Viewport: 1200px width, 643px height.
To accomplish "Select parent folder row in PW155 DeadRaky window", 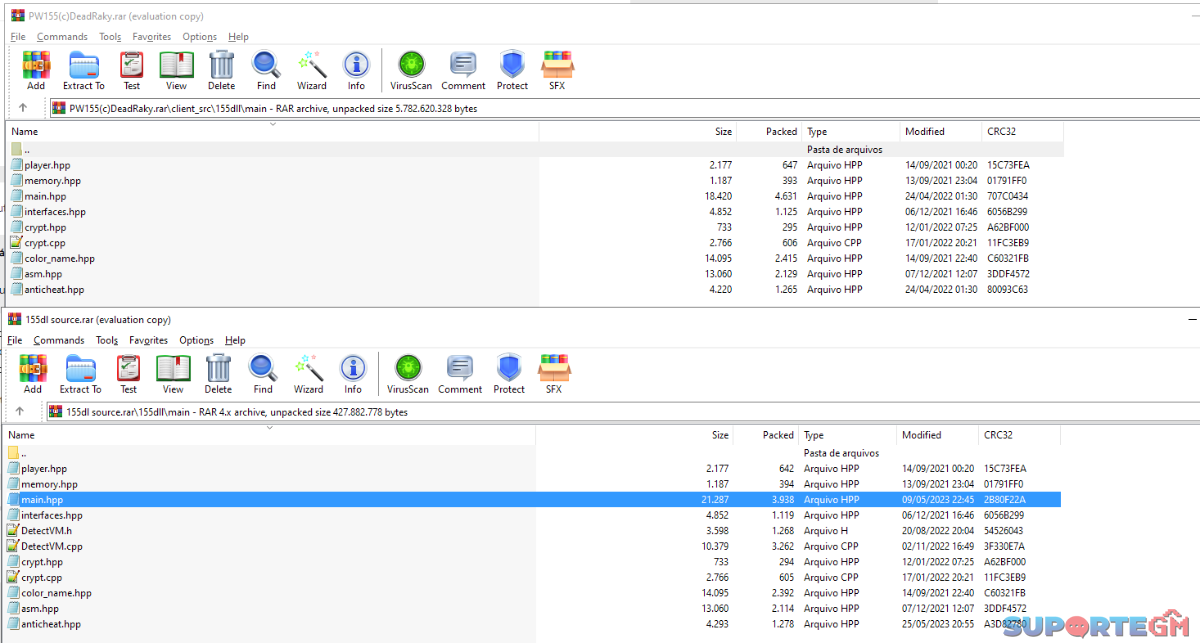I will point(536,149).
